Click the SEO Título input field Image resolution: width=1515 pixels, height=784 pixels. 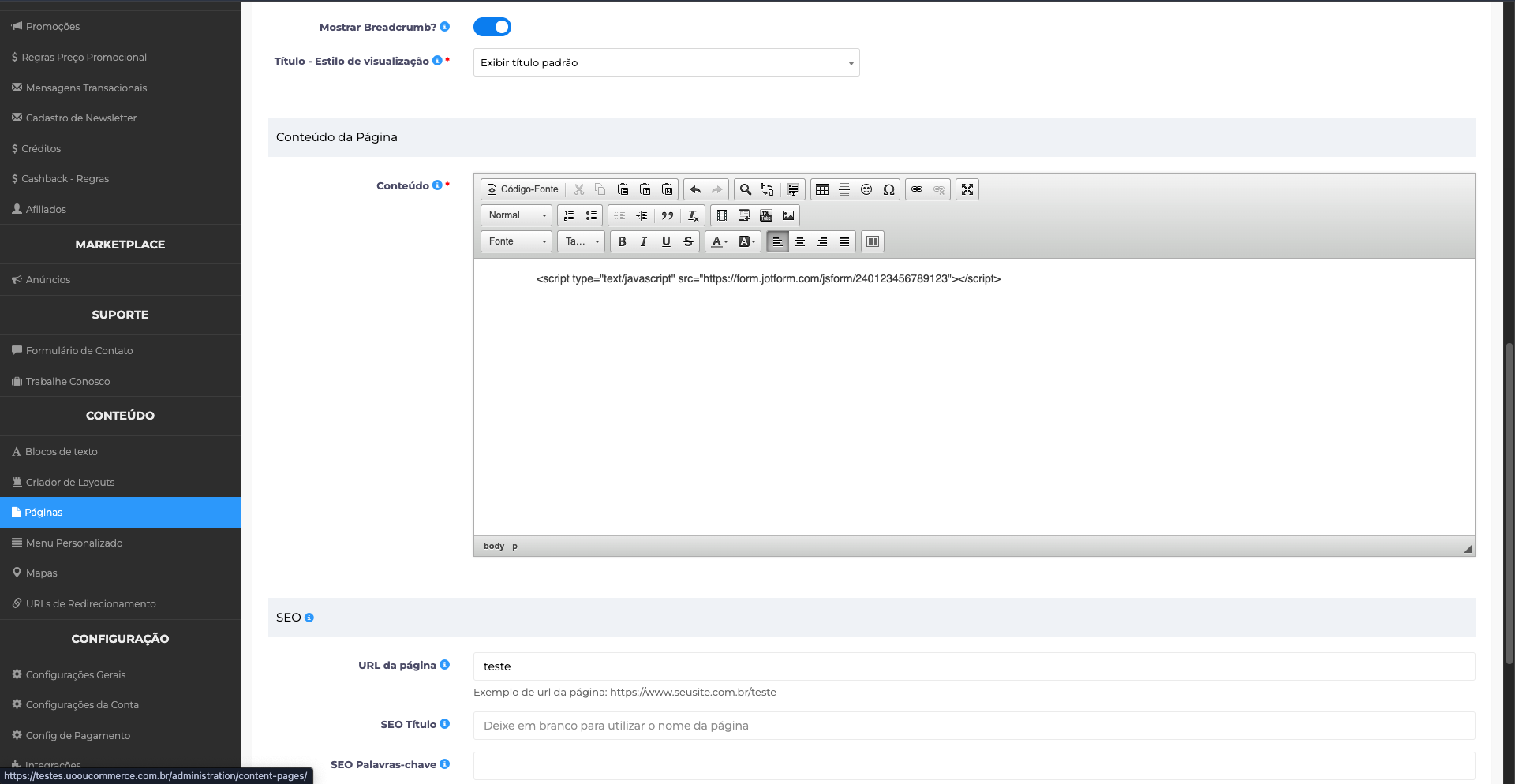pos(974,726)
